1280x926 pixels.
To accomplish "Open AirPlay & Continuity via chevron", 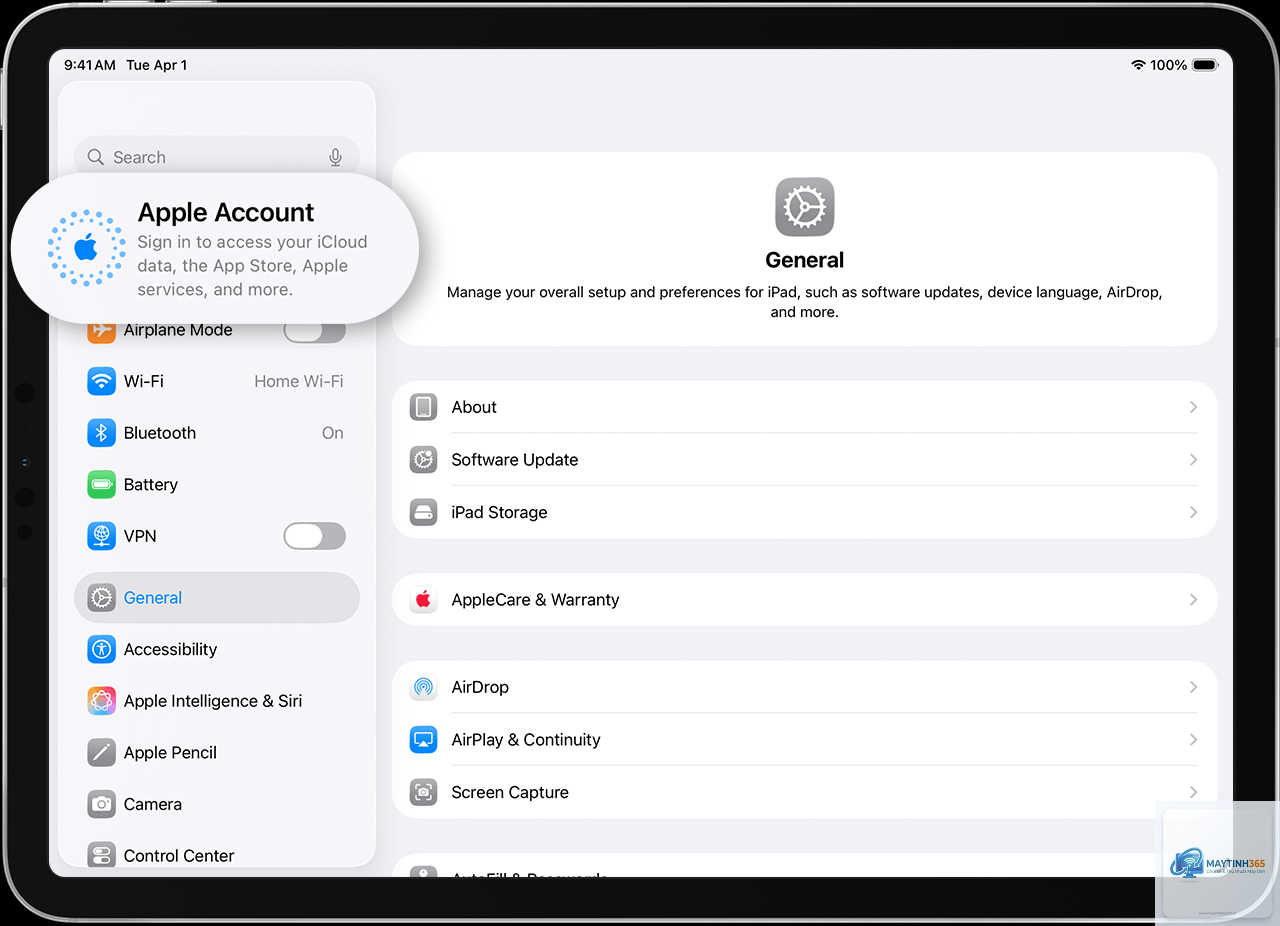I will (1193, 740).
